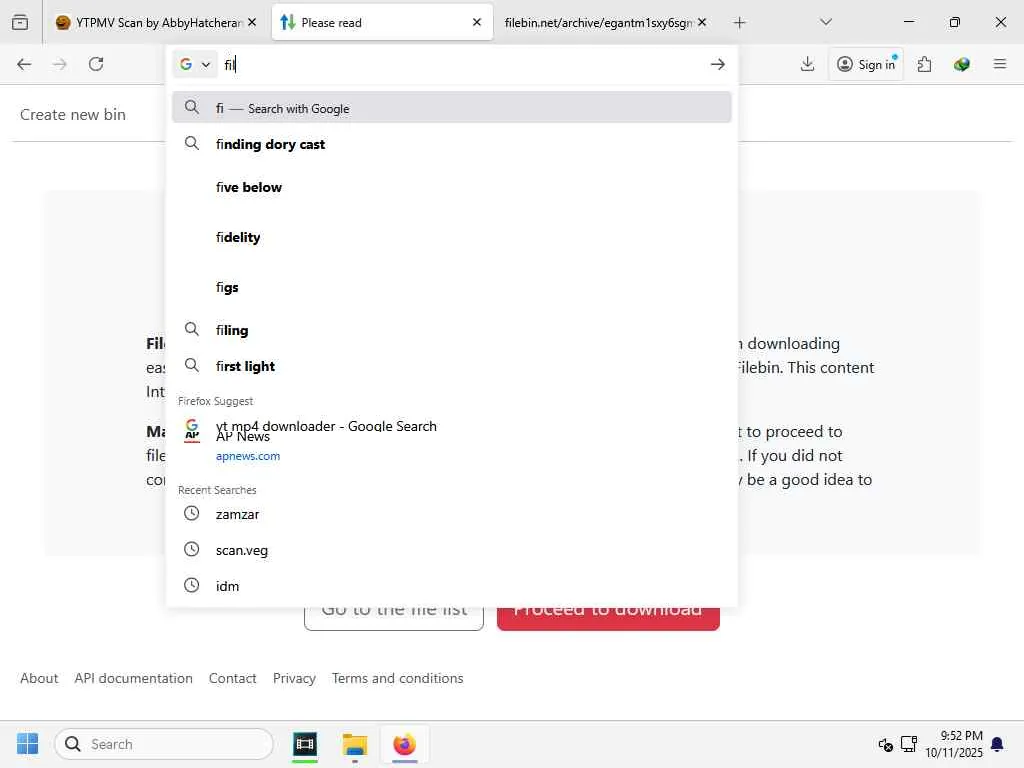Click the clock icon beside zamzar
The width and height of the screenshot is (1024, 768).
coord(191,513)
